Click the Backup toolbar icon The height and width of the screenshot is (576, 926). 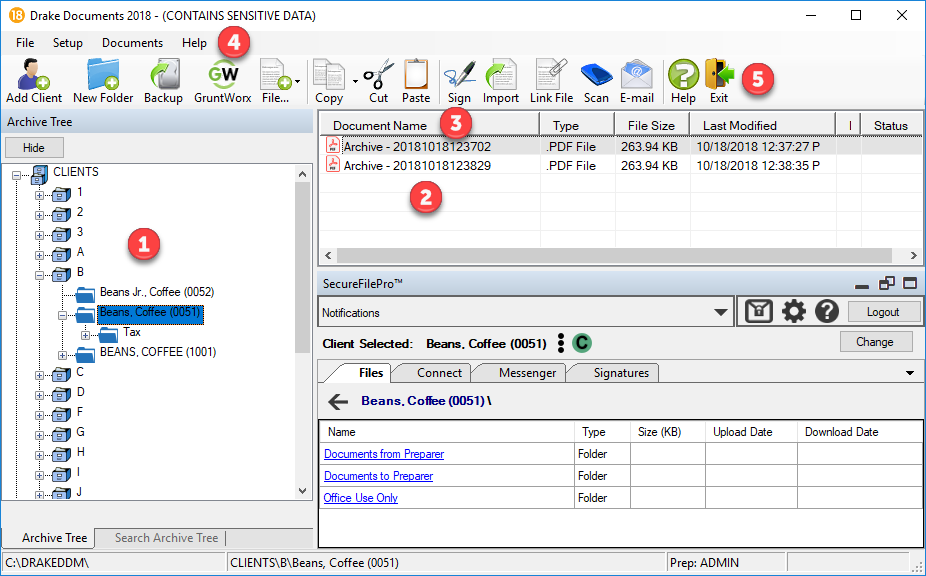point(163,81)
